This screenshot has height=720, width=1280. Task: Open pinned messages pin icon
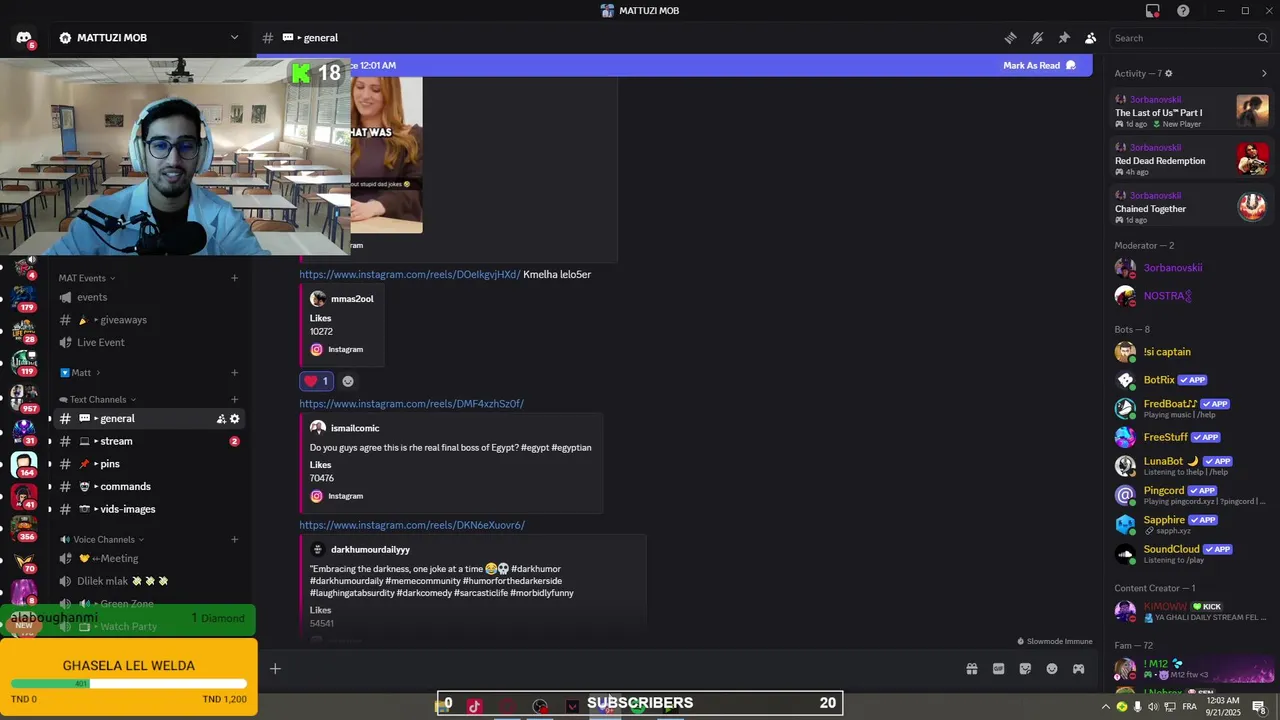(1064, 38)
